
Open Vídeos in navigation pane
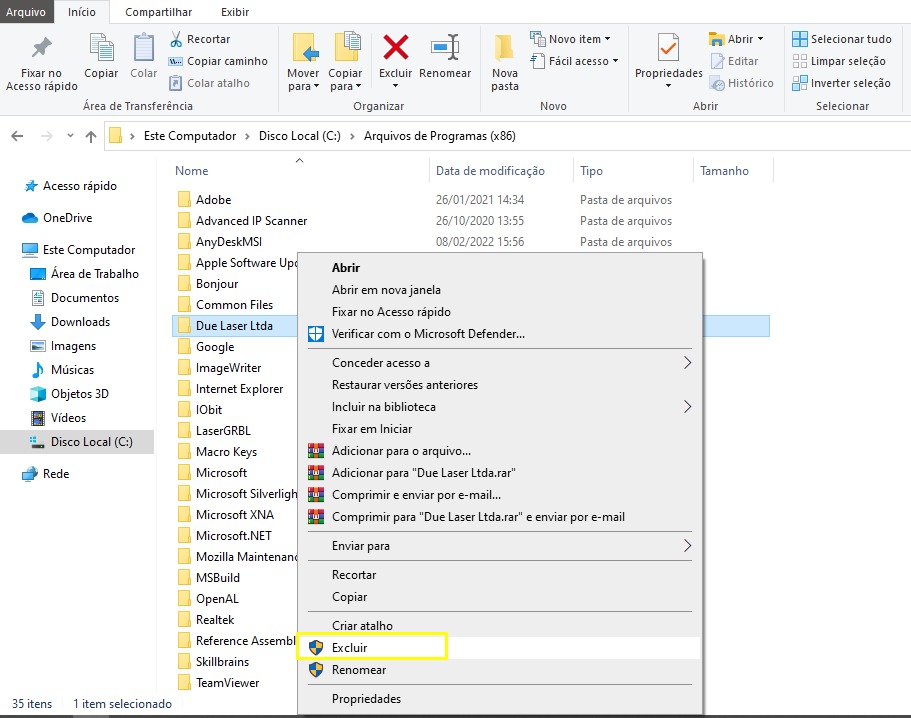(58, 418)
